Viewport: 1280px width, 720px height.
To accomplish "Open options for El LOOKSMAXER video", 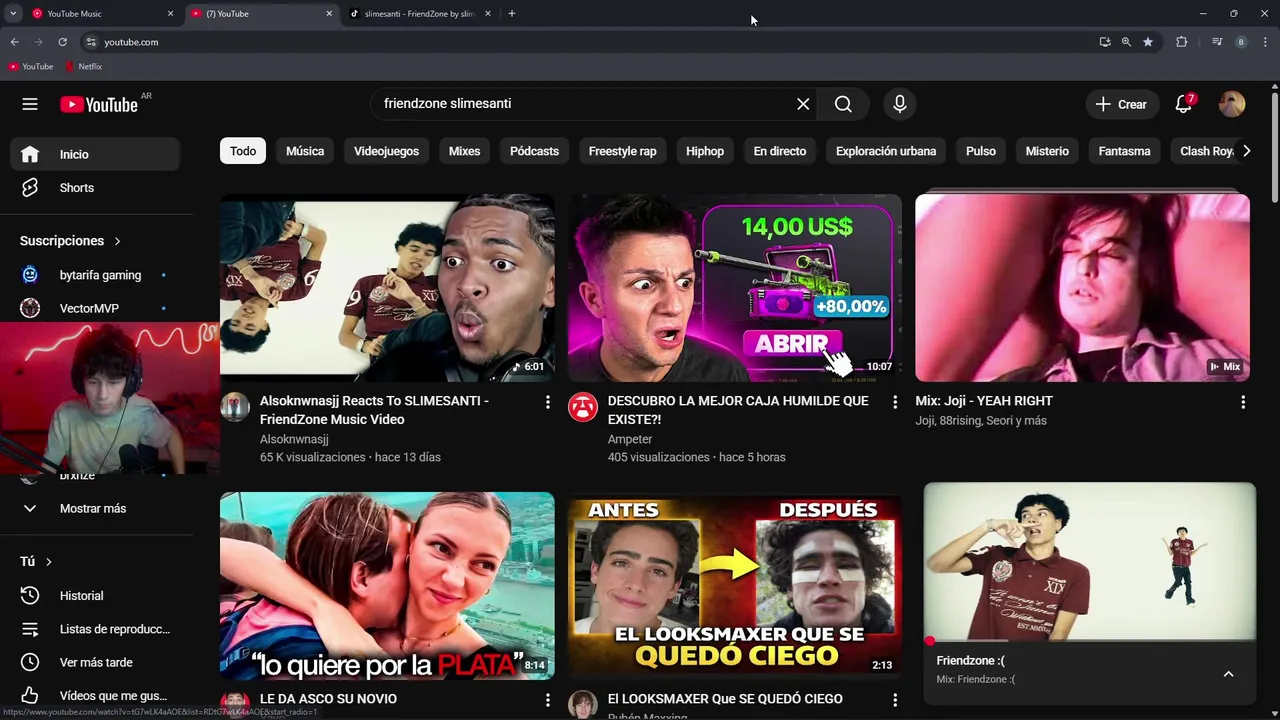I will [895, 700].
